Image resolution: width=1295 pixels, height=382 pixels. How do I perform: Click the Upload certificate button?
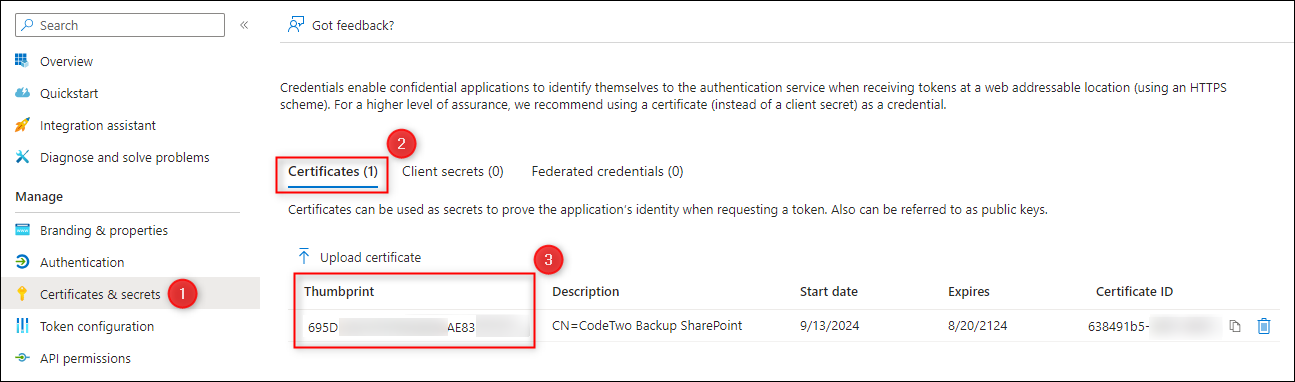coord(360,257)
